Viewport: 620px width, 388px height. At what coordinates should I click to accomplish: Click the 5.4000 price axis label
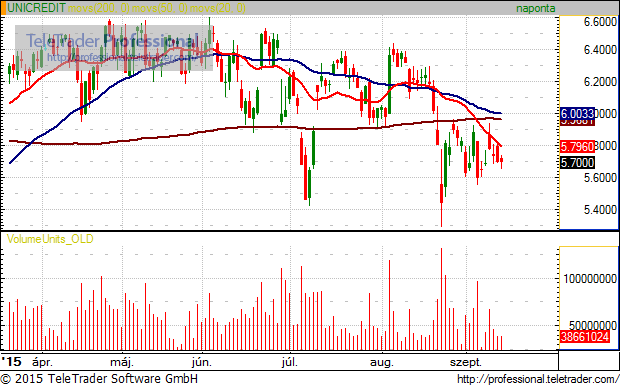(x=600, y=210)
